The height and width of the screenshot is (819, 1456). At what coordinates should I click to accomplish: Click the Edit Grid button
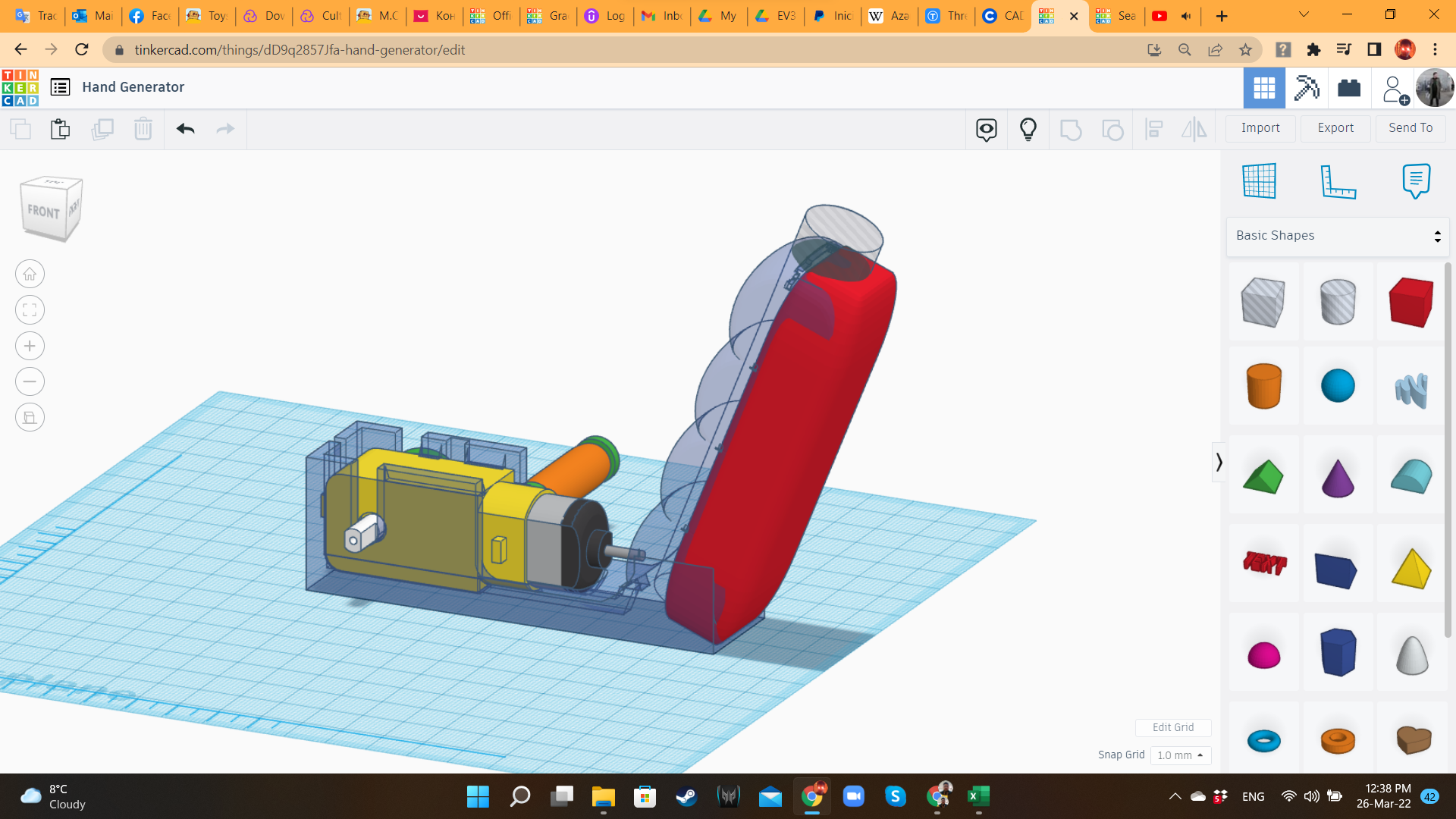point(1172,727)
